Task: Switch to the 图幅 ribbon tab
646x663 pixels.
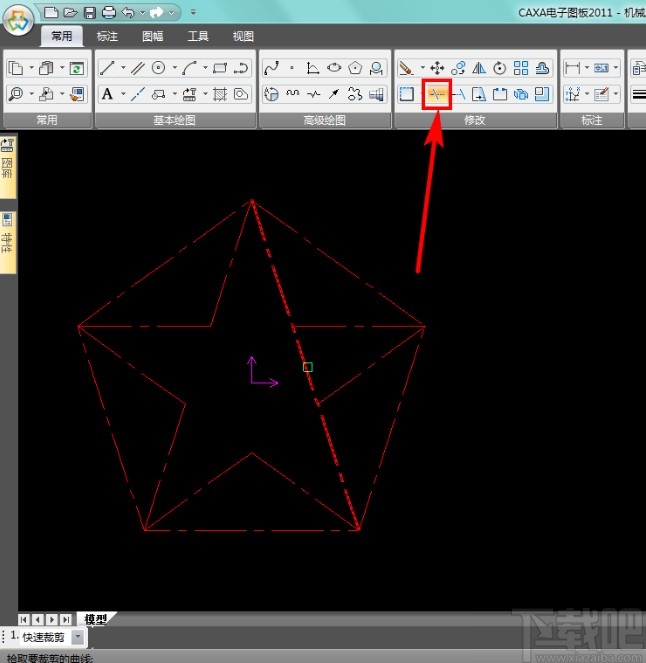Action: click(x=153, y=36)
